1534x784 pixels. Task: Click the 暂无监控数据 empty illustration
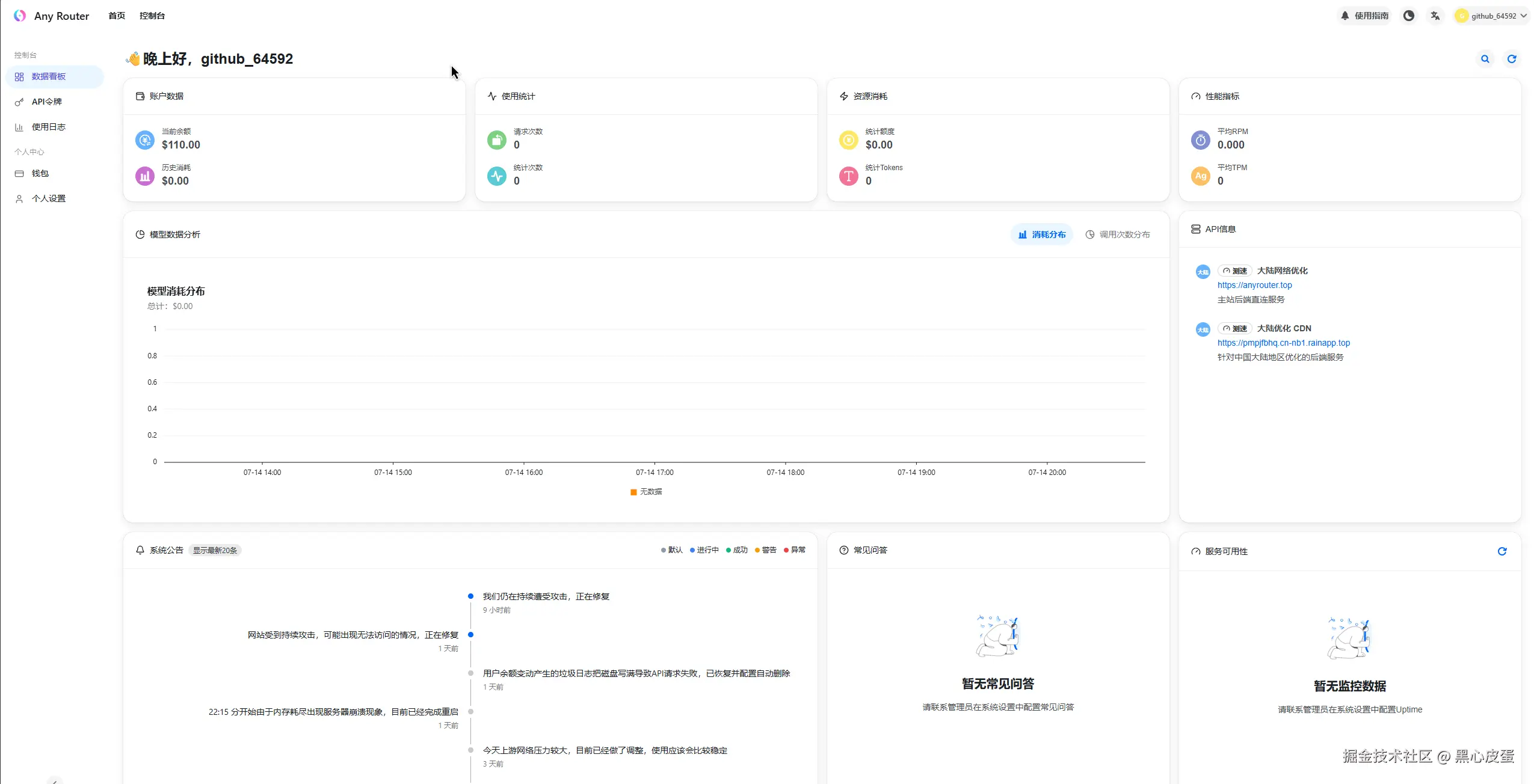point(1349,639)
